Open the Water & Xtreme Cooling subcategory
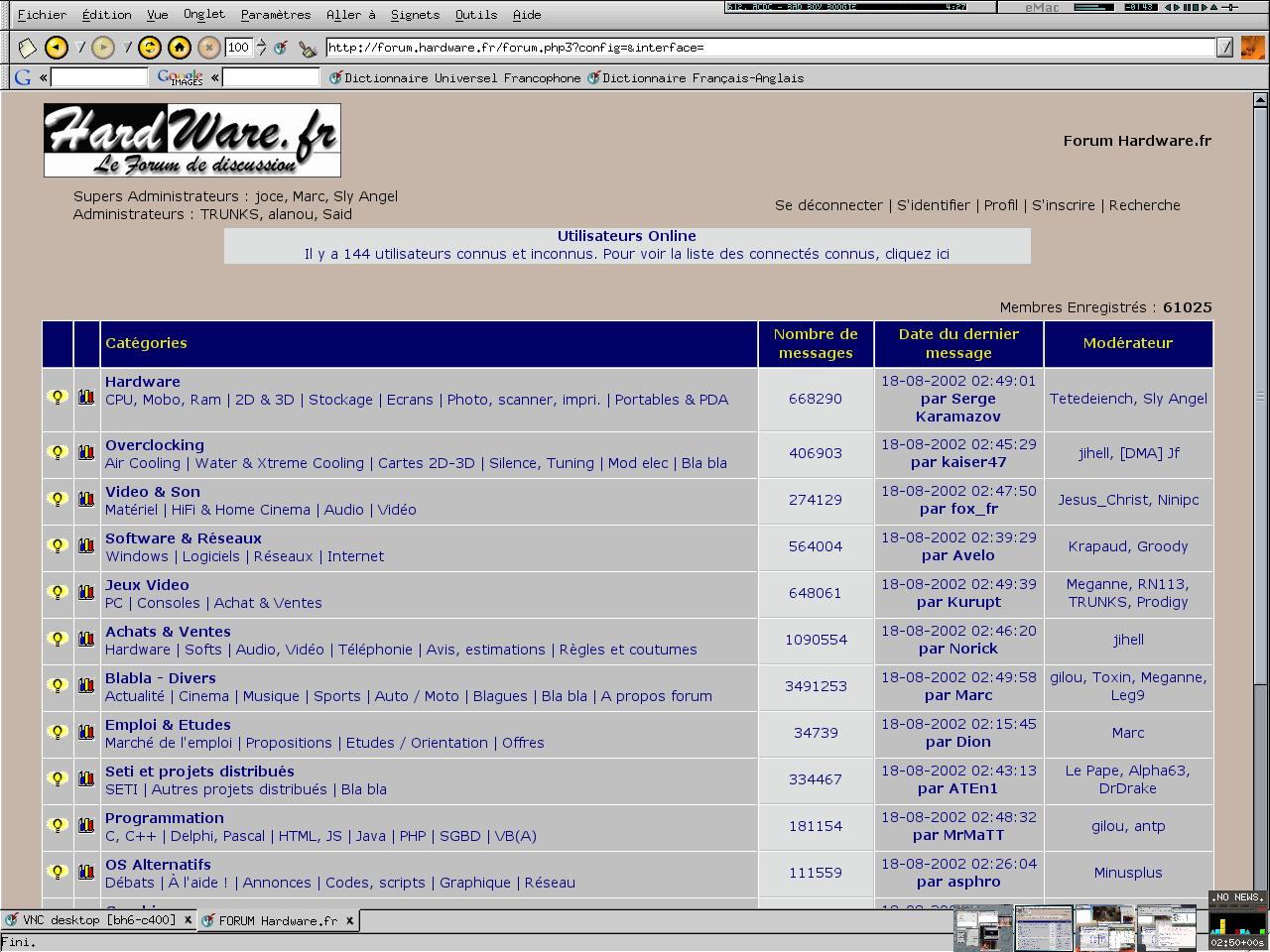Image resolution: width=1270 pixels, height=952 pixels. (280, 463)
